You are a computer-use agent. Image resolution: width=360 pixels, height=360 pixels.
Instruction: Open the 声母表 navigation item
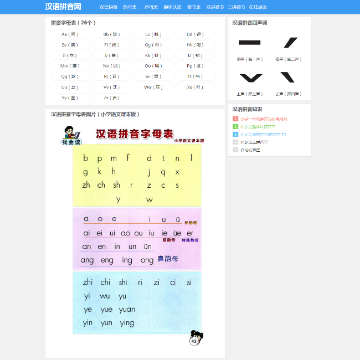(151, 7)
